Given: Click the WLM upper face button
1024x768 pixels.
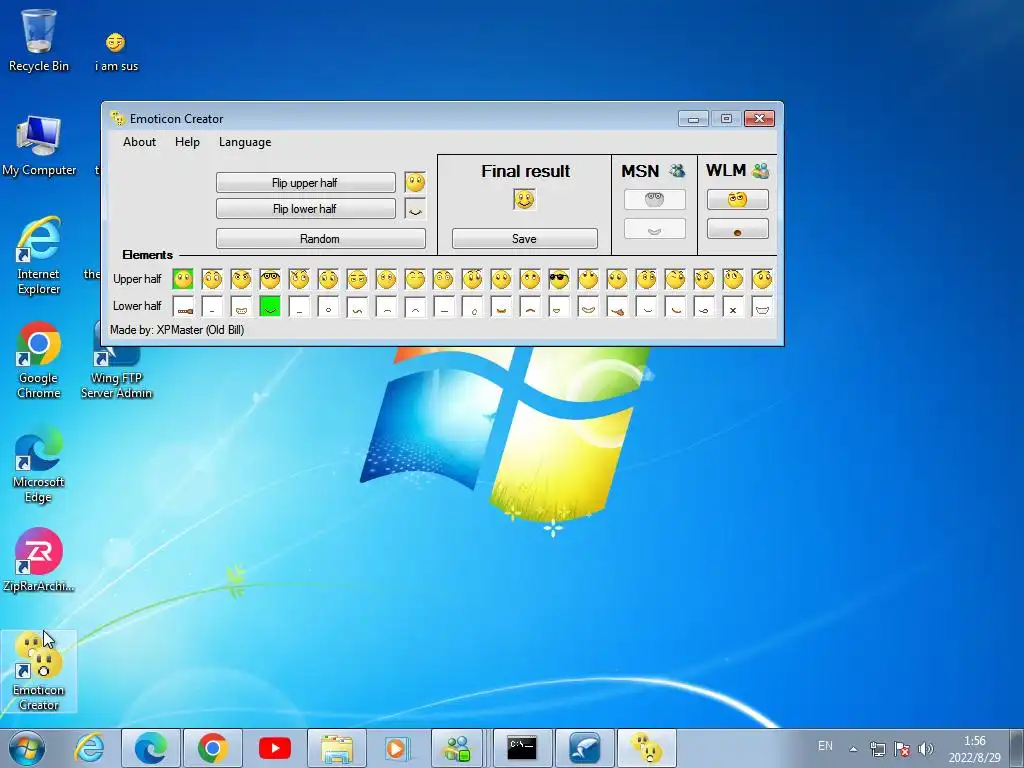Looking at the screenshot, I should pyautogui.click(x=737, y=200).
